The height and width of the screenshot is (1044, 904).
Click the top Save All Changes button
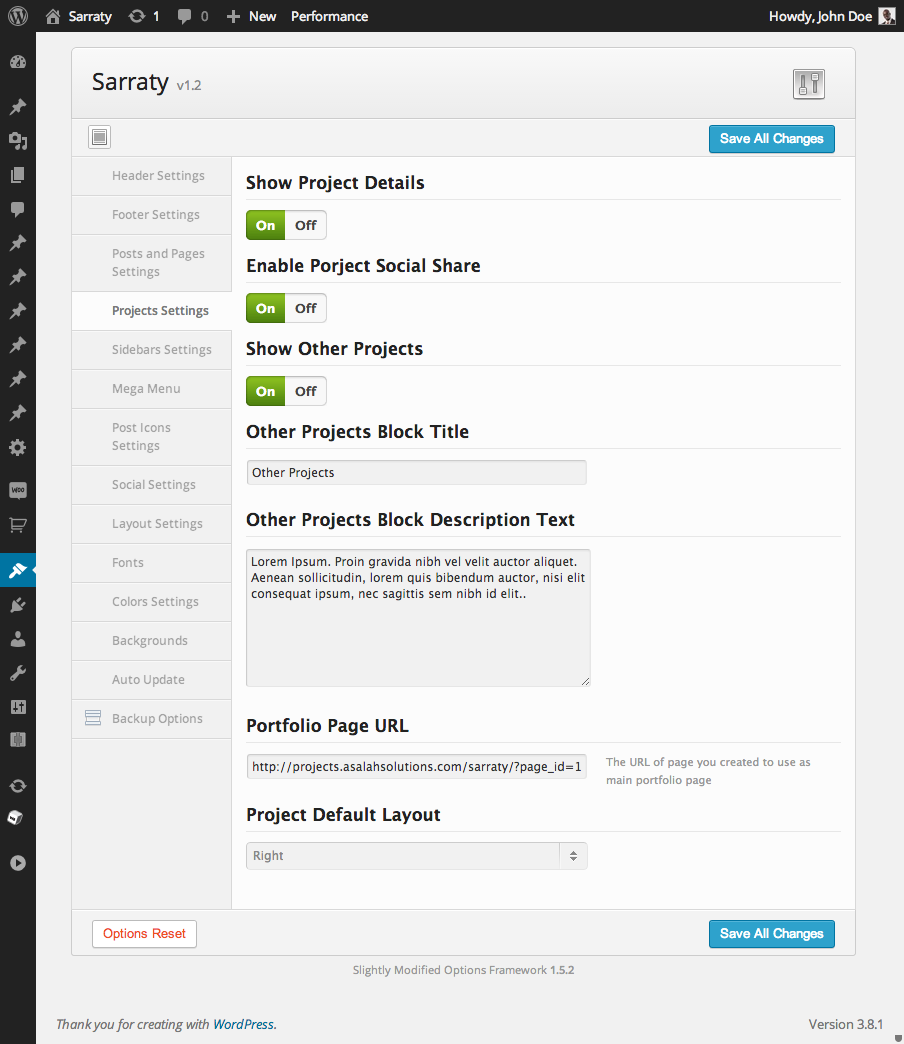771,139
